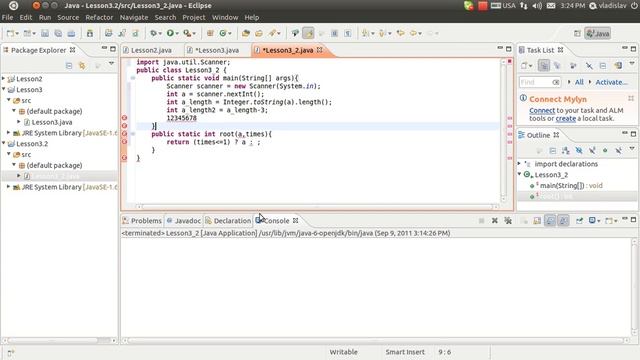
Task: Switch to the Problems tab
Action: pos(142,220)
